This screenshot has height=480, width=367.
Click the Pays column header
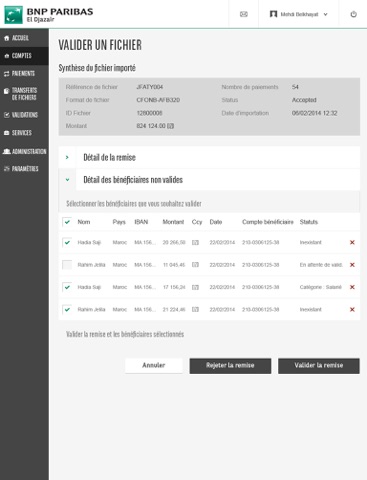[119, 222]
